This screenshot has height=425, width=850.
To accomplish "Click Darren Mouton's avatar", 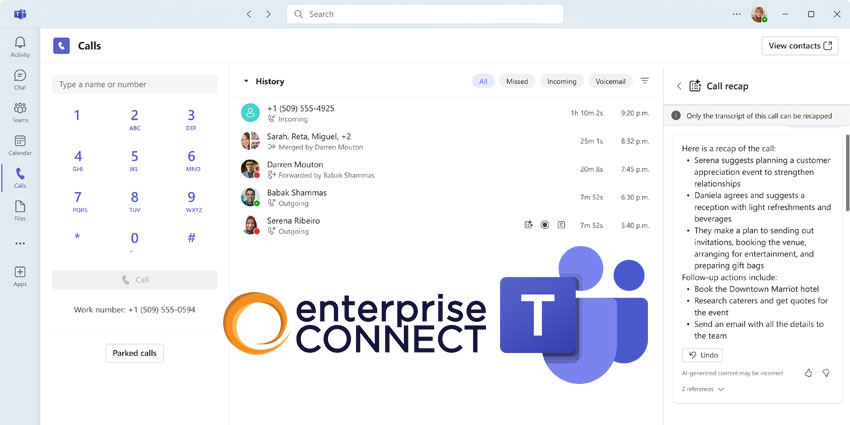I will (x=250, y=169).
